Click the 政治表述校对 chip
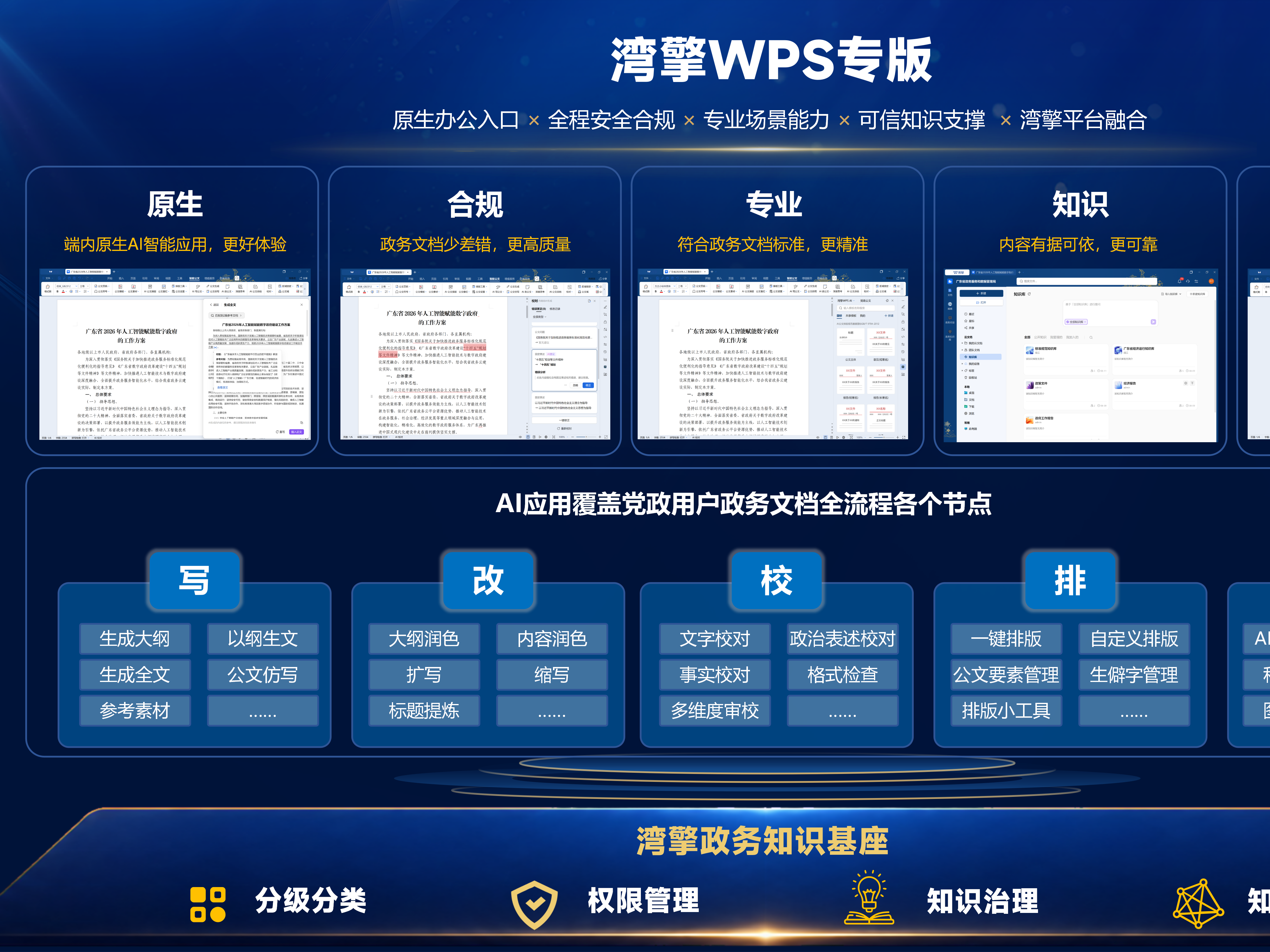The width and height of the screenshot is (1270, 952). [843, 639]
